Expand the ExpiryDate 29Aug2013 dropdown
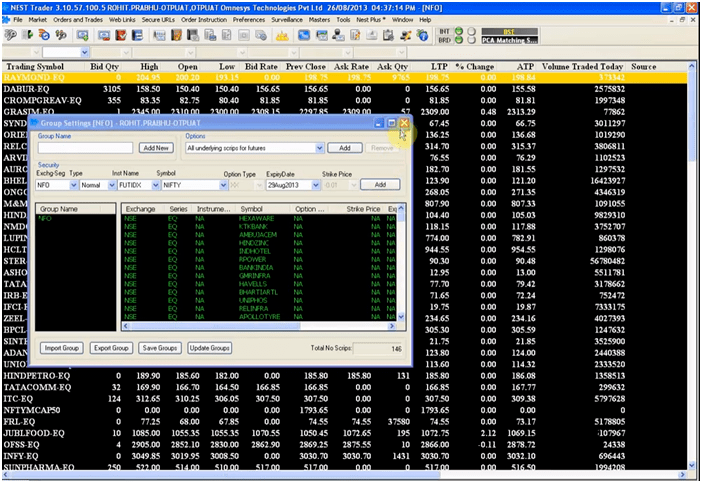 (316, 185)
